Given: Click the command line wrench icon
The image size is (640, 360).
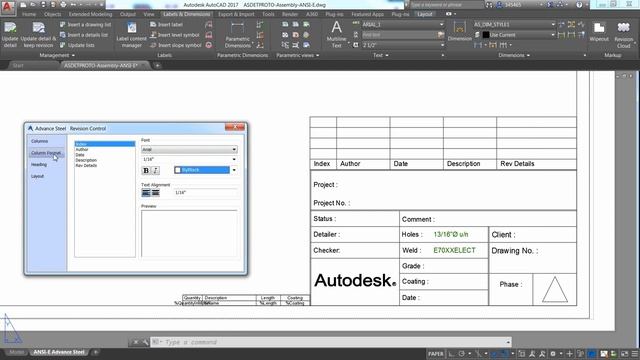Looking at the screenshot, I should click(x=145, y=342).
